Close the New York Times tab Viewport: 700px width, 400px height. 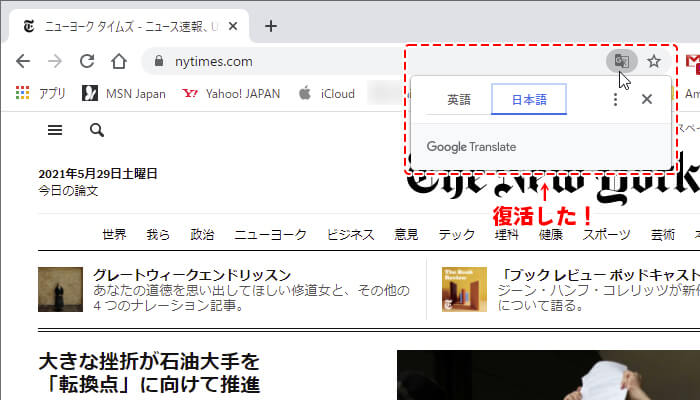click(233, 26)
